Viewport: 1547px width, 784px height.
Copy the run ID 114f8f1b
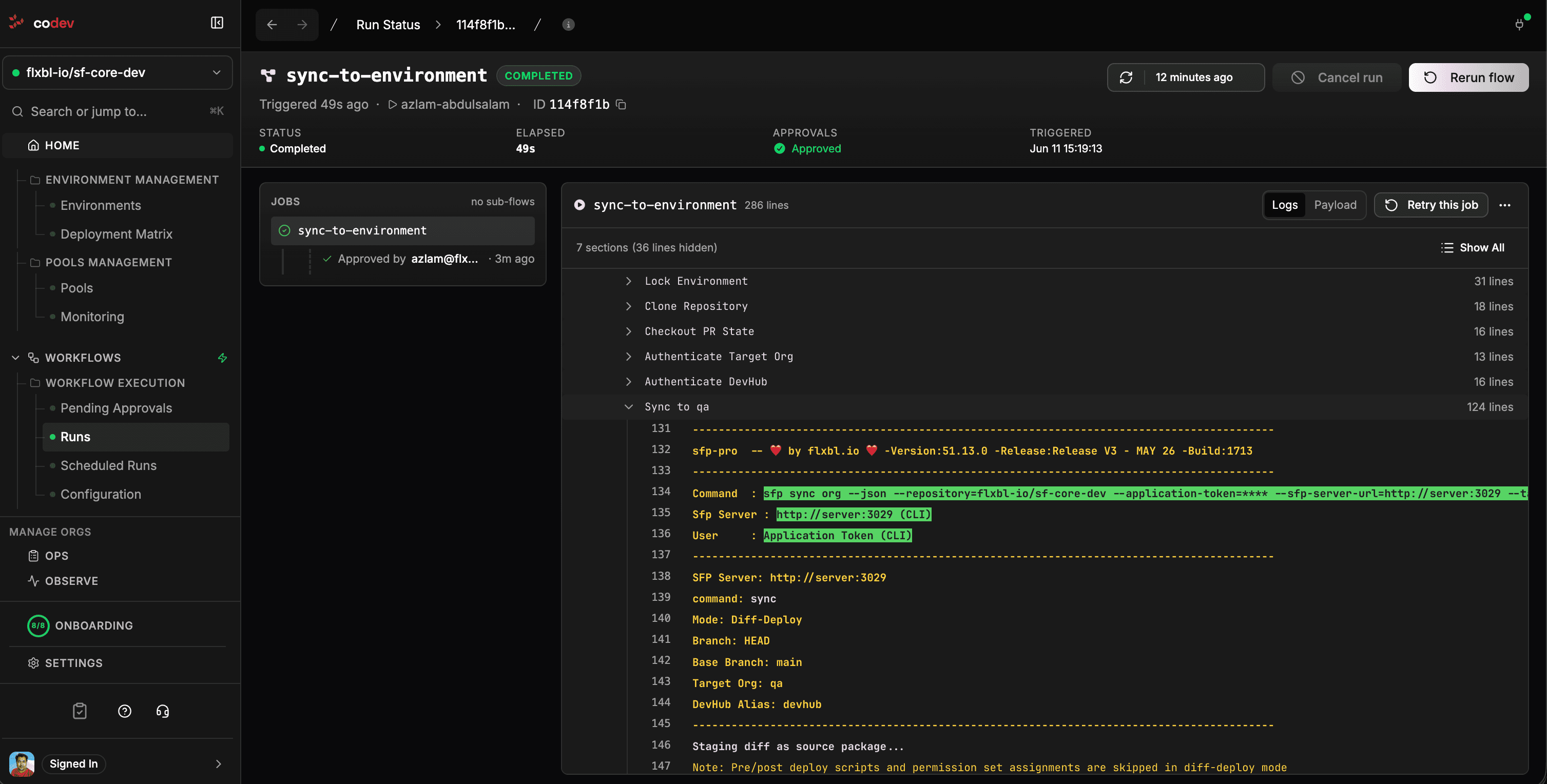pyautogui.click(x=622, y=105)
